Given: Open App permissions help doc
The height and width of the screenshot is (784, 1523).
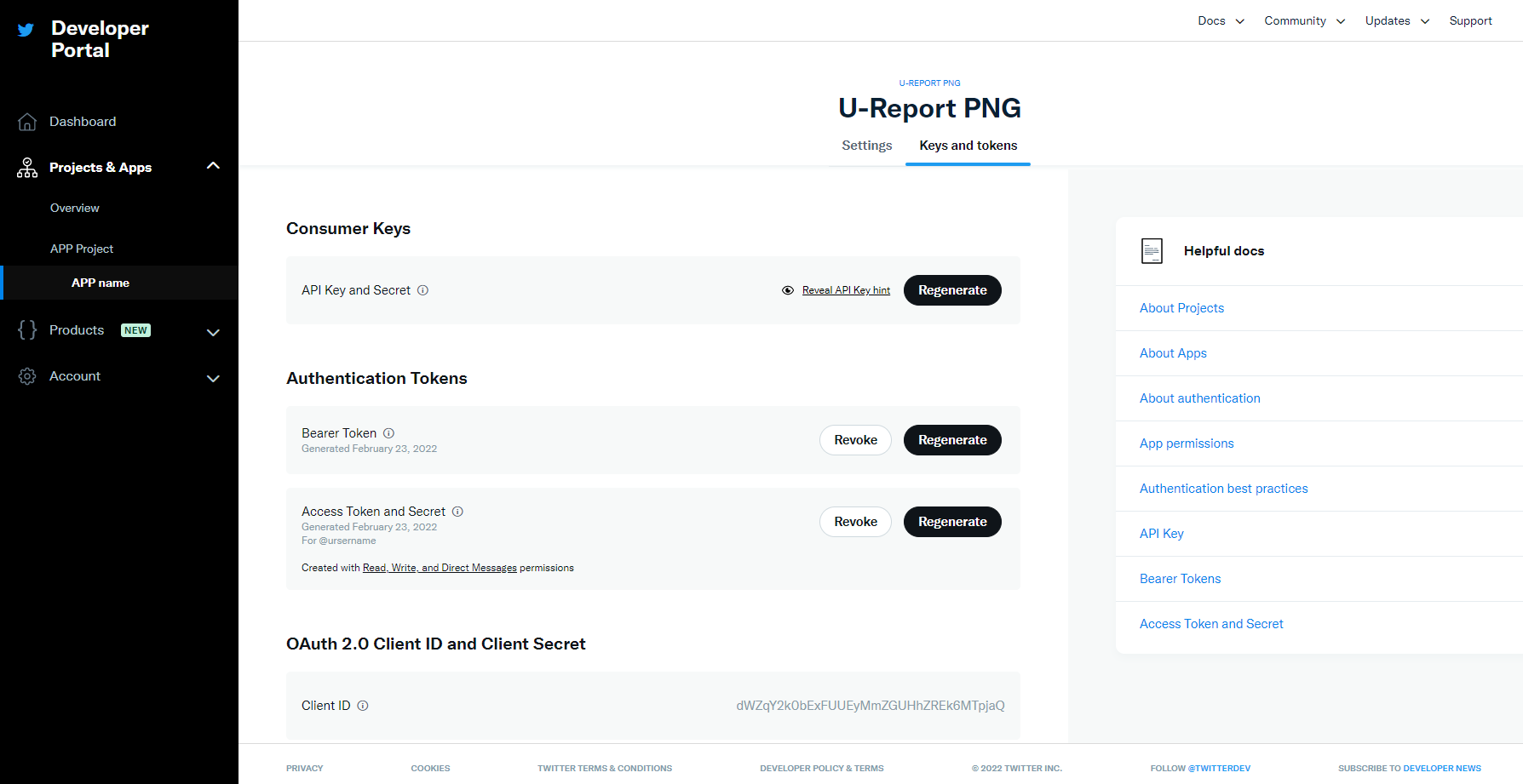Looking at the screenshot, I should coord(1187,444).
